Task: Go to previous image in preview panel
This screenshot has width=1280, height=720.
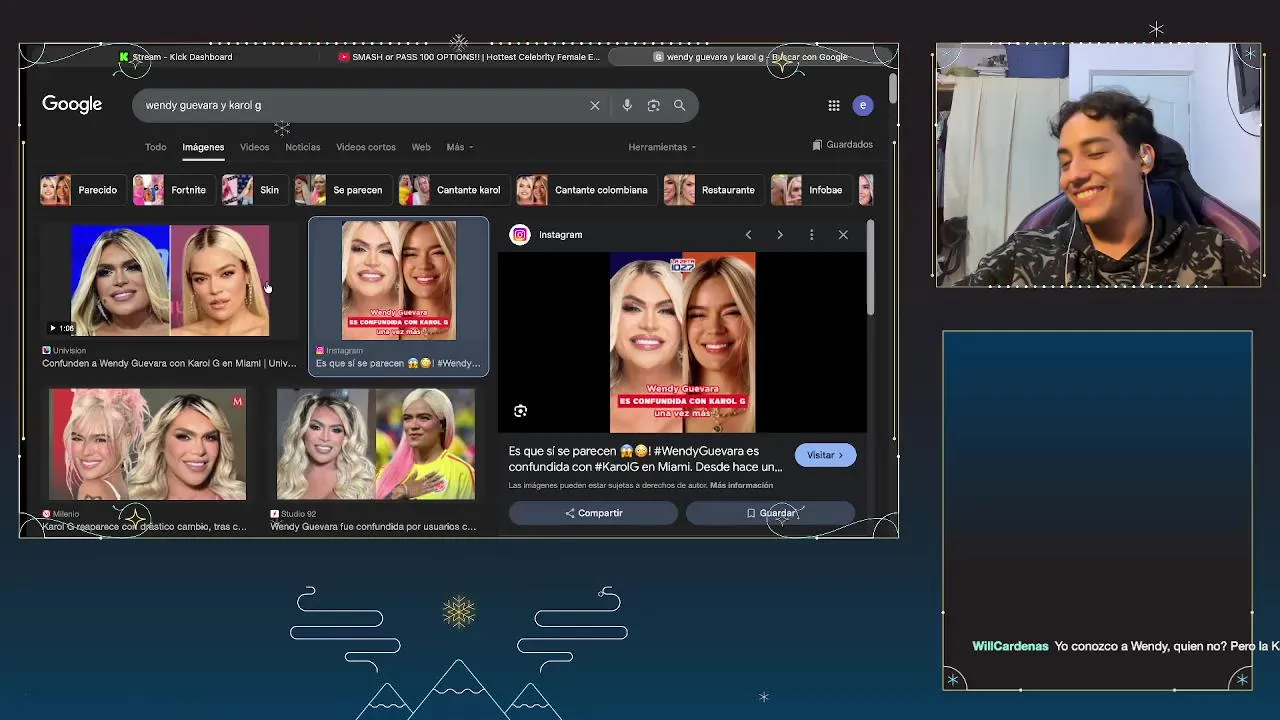Action: (748, 234)
